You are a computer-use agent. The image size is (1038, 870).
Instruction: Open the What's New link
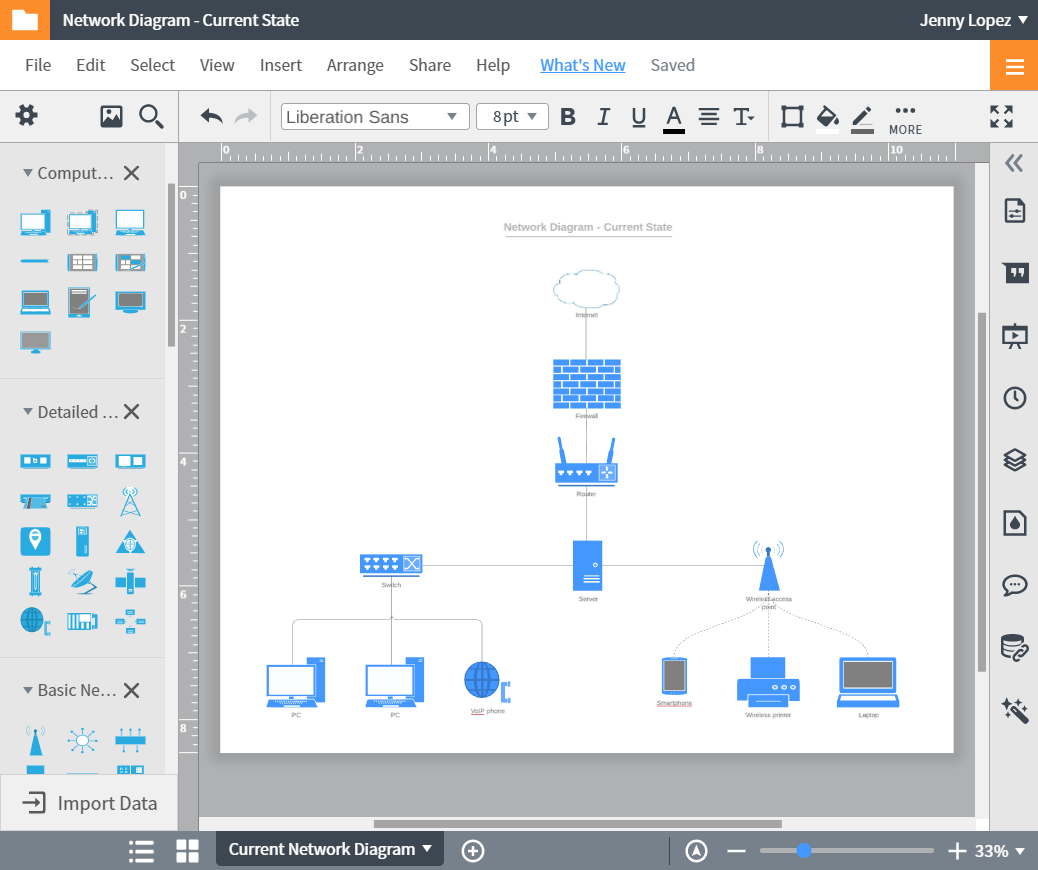pos(583,65)
